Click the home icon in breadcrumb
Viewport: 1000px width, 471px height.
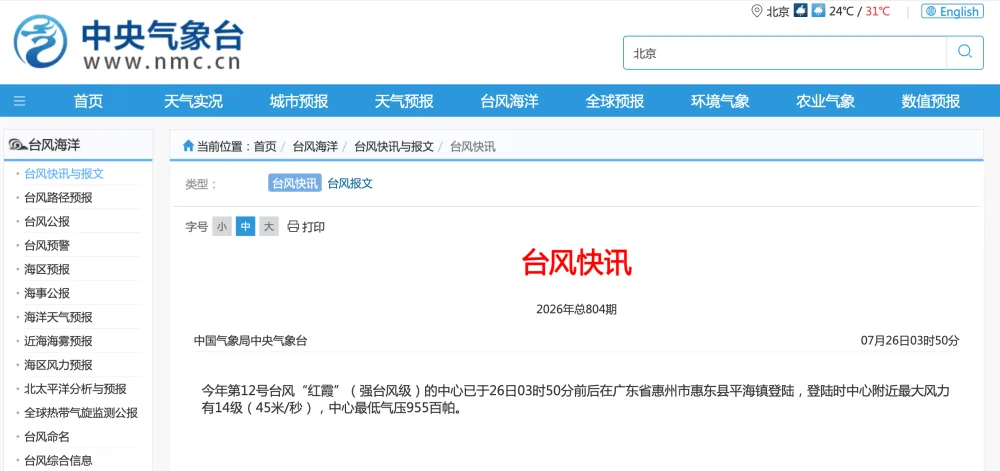click(188, 146)
